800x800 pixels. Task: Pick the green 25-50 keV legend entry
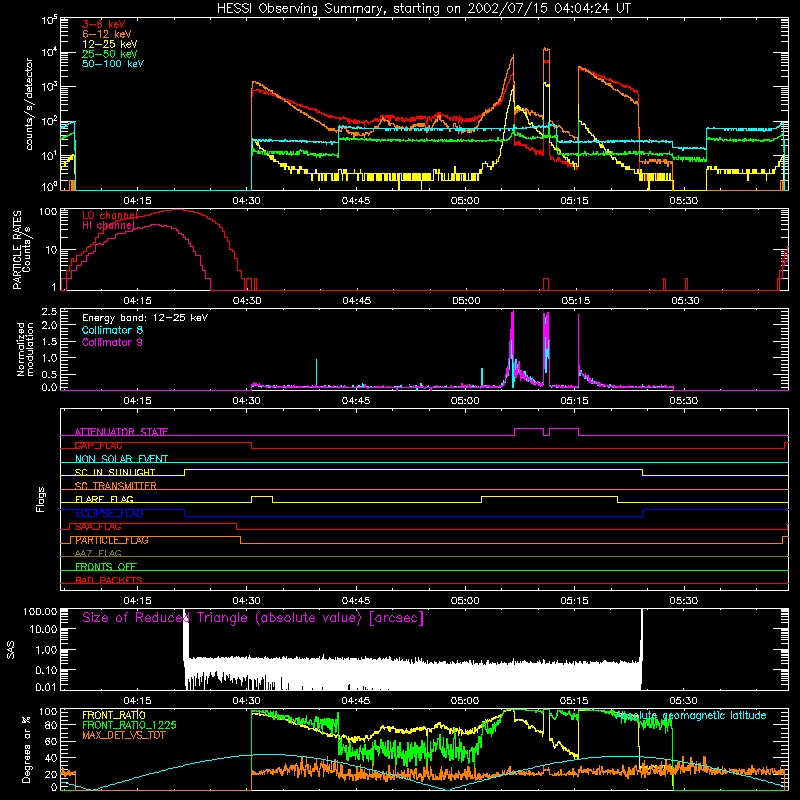pos(110,54)
